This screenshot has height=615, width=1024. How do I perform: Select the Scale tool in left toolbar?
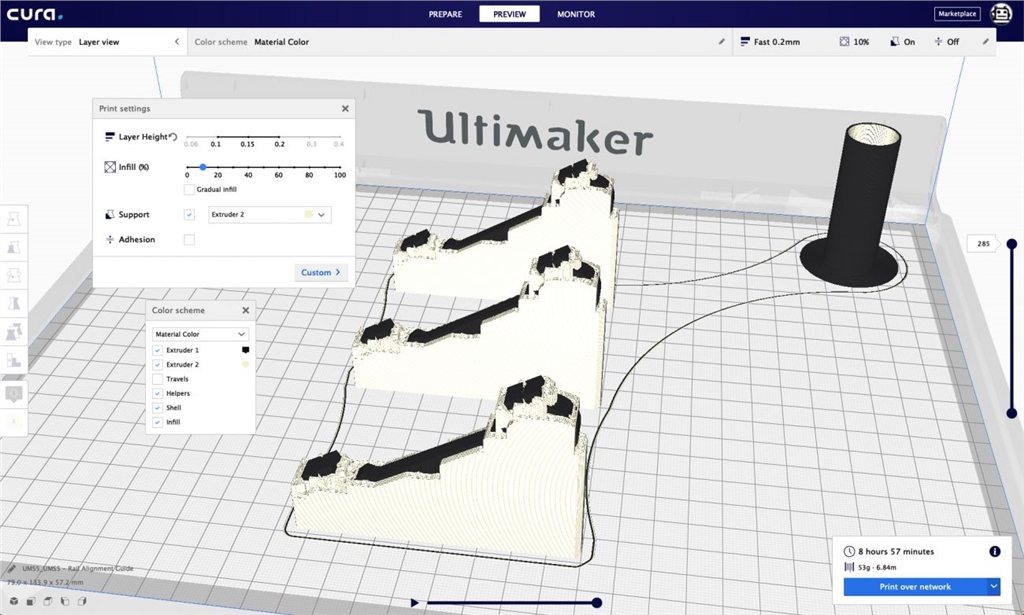tap(15, 246)
